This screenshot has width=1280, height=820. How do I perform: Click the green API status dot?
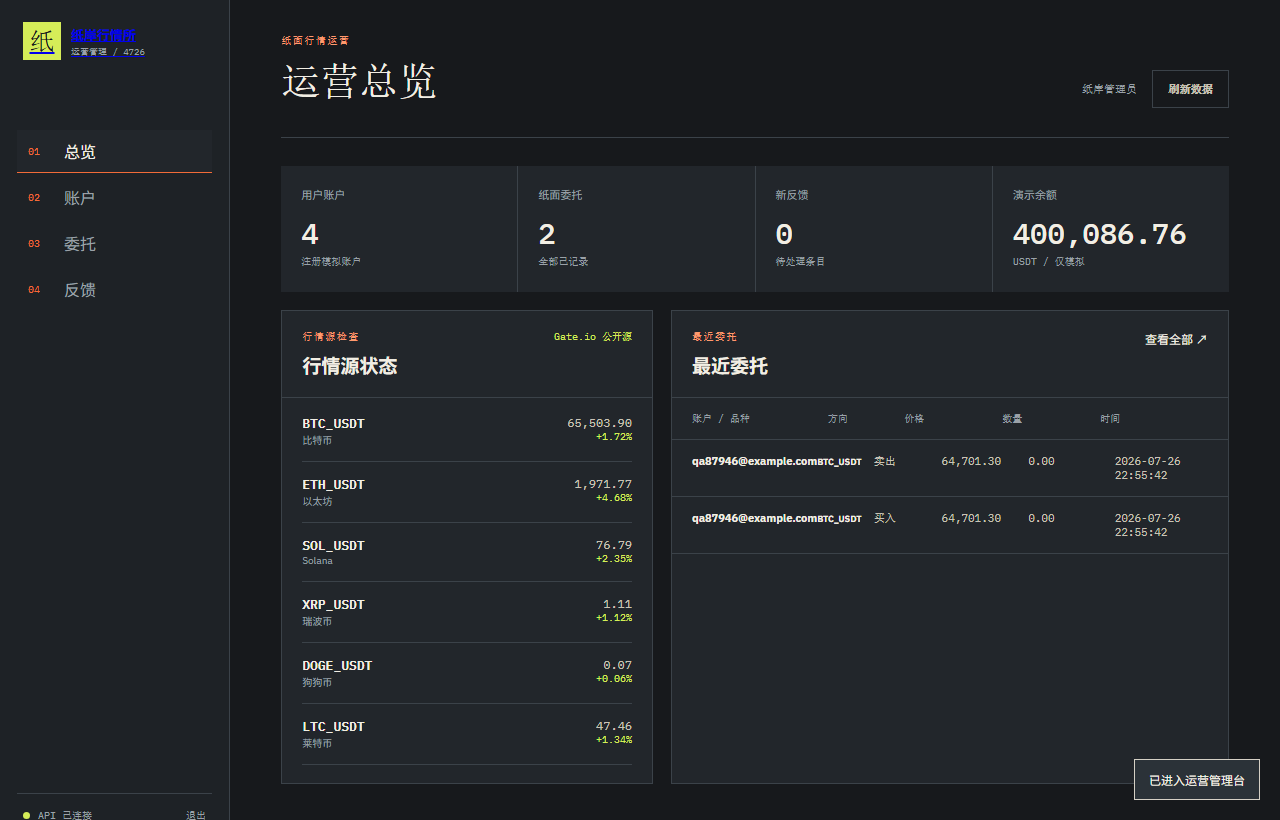click(26, 815)
